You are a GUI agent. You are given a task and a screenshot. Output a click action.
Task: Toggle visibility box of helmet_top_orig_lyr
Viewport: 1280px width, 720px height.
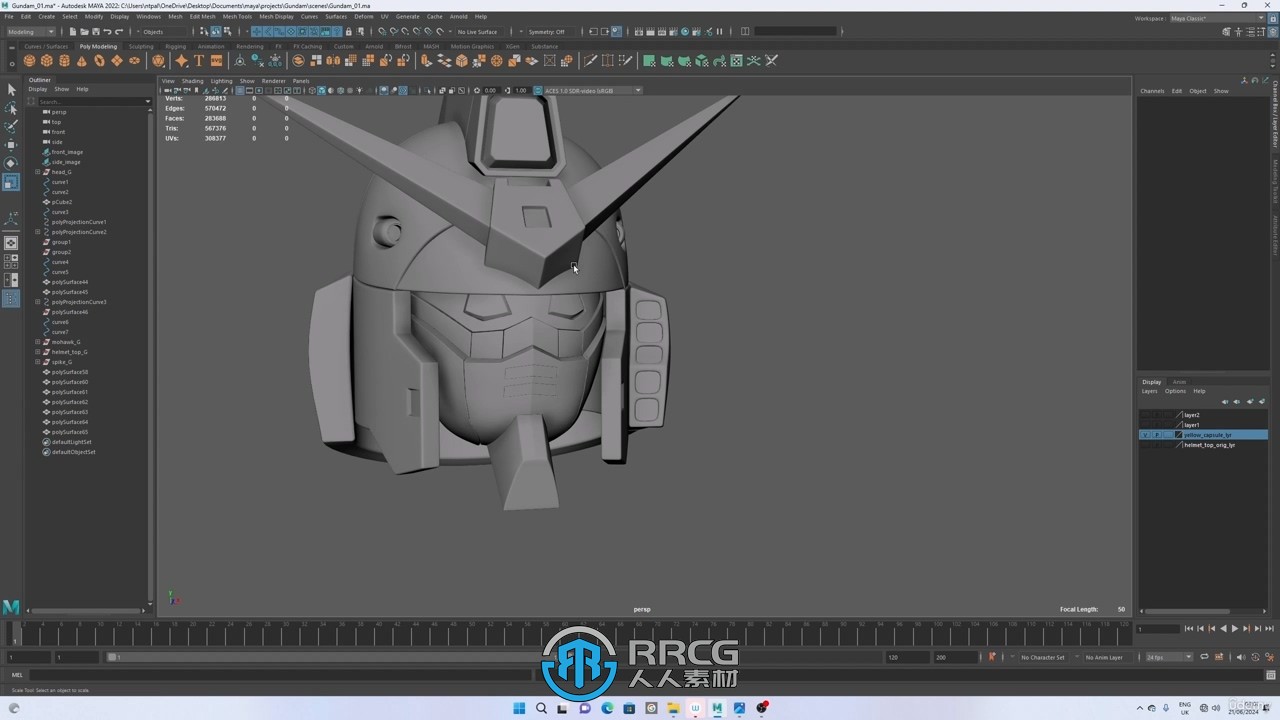pyautogui.click(x=1145, y=445)
